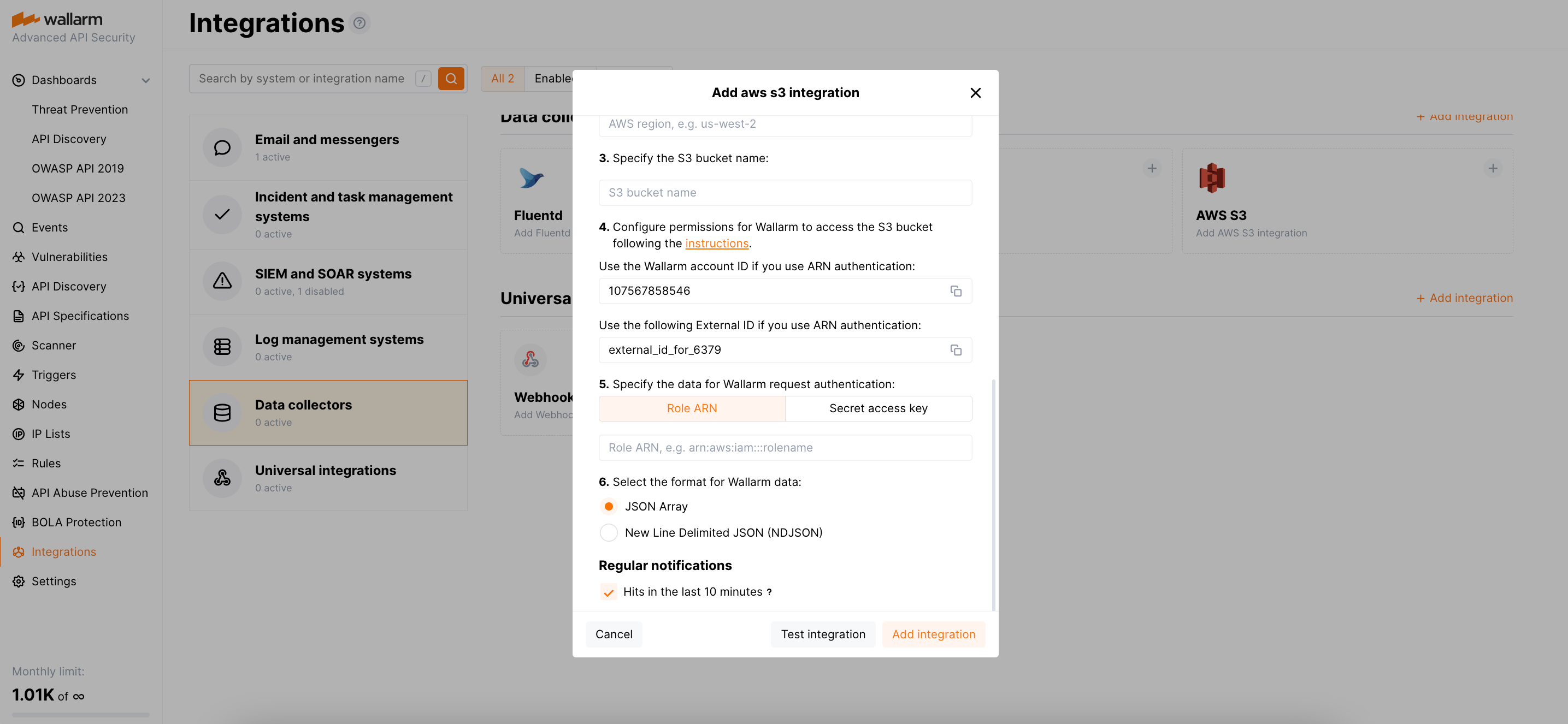Select Role ARN authentication option
This screenshot has height=724, width=1568.
692,408
